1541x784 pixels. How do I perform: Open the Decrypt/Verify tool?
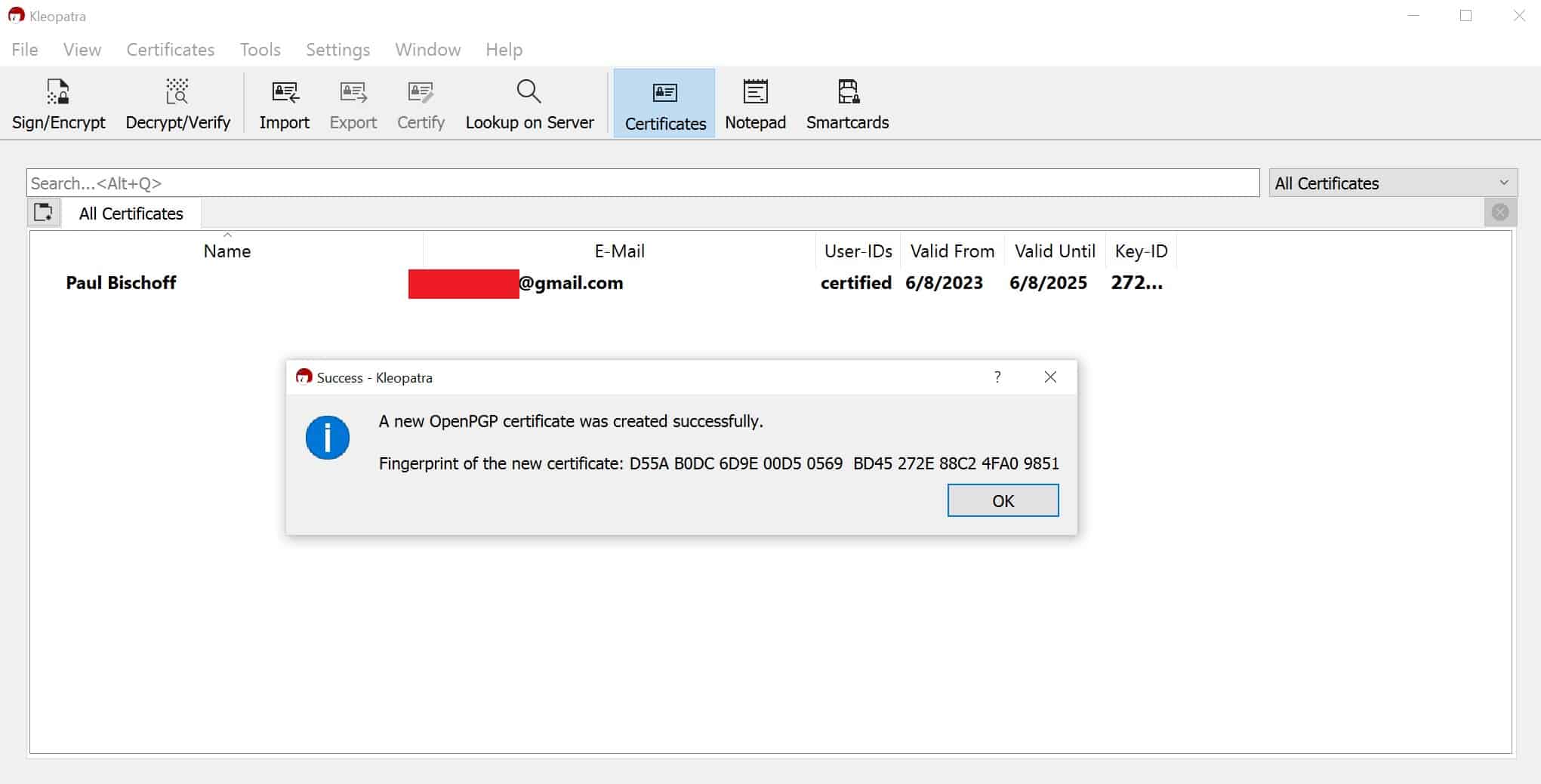[177, 104]
